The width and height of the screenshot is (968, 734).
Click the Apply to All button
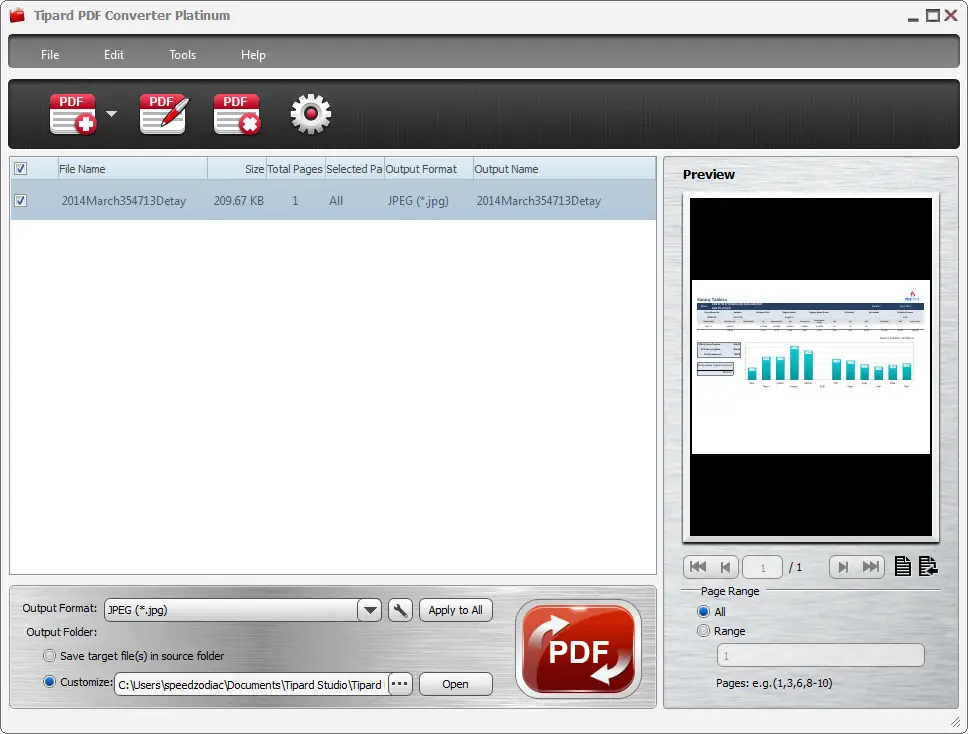click(456, 610)
